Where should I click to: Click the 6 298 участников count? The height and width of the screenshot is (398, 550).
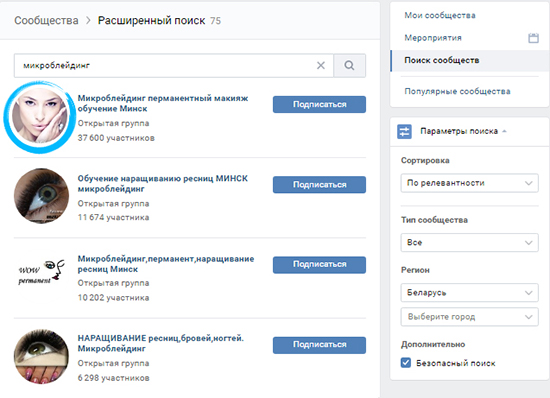pos(113,378)
